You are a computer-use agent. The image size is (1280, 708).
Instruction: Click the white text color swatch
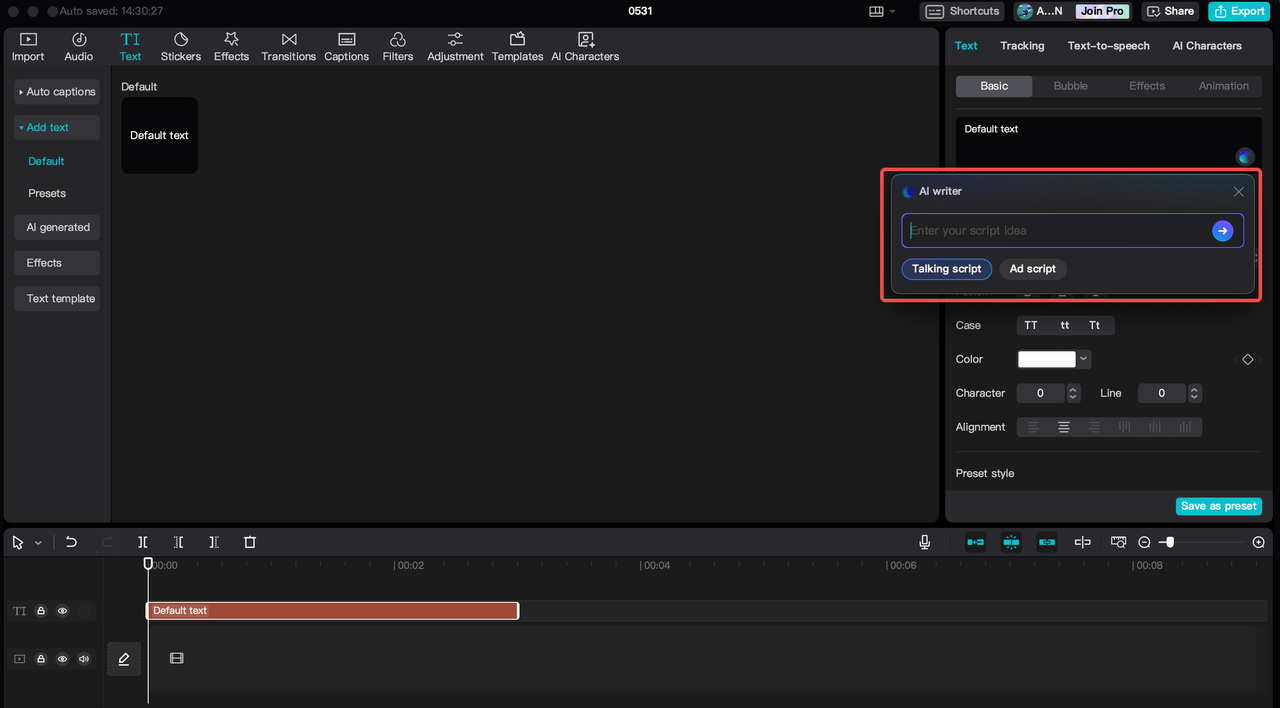click(1047, 359)
